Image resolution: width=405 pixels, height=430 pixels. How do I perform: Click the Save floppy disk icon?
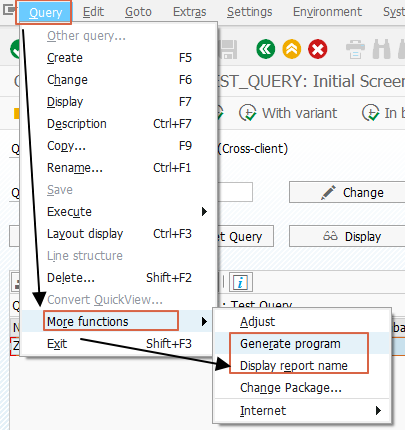coord(228,49)
